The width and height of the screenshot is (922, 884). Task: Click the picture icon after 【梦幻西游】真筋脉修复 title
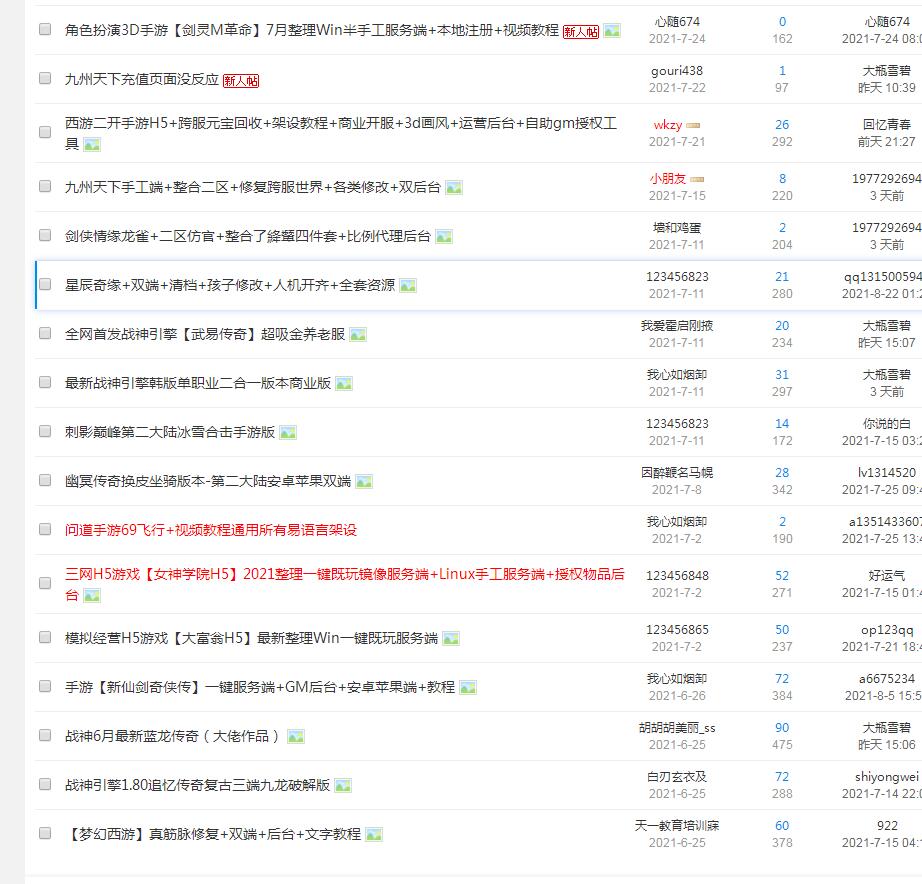374,834
